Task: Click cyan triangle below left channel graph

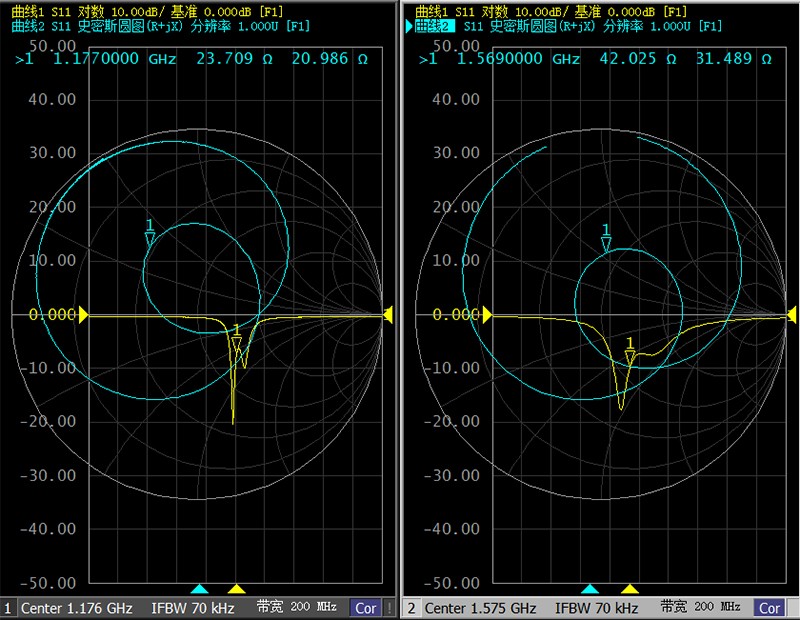Action: 199,589
